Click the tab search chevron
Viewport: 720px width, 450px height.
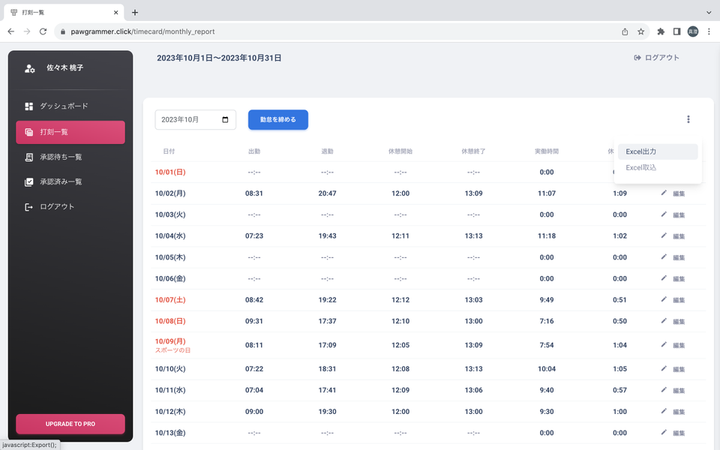pyautogui.click(x=709, y=12)
